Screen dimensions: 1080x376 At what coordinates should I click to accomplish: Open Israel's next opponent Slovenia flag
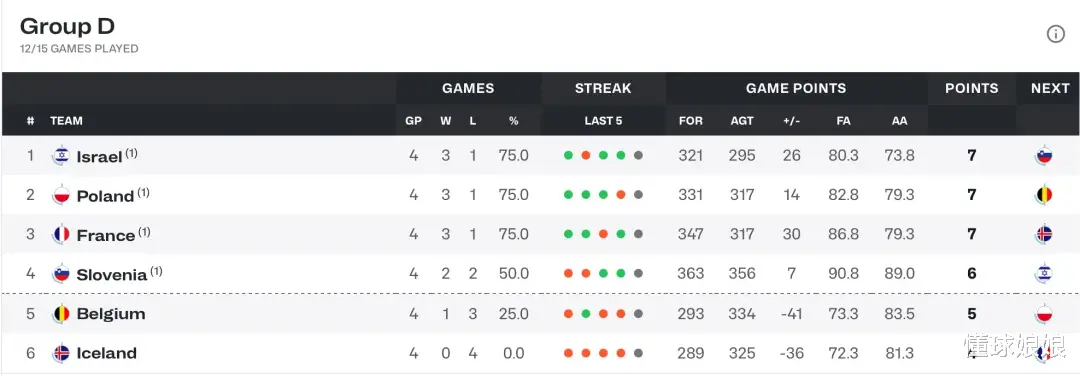coord(1044,156)
